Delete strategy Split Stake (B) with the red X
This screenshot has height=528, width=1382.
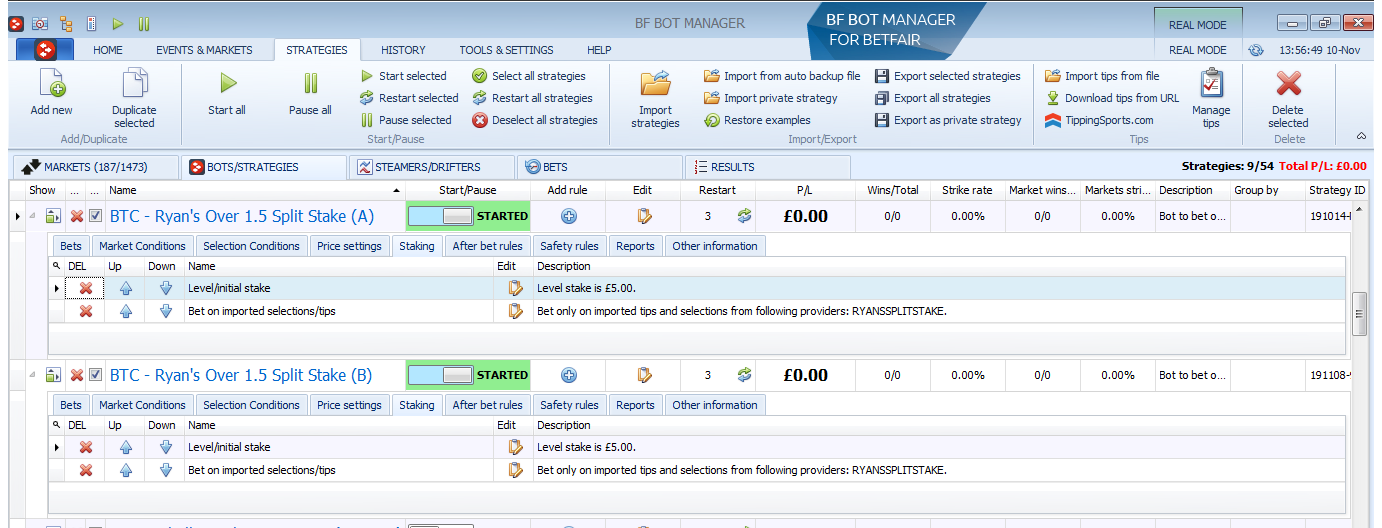pos(77,375)
